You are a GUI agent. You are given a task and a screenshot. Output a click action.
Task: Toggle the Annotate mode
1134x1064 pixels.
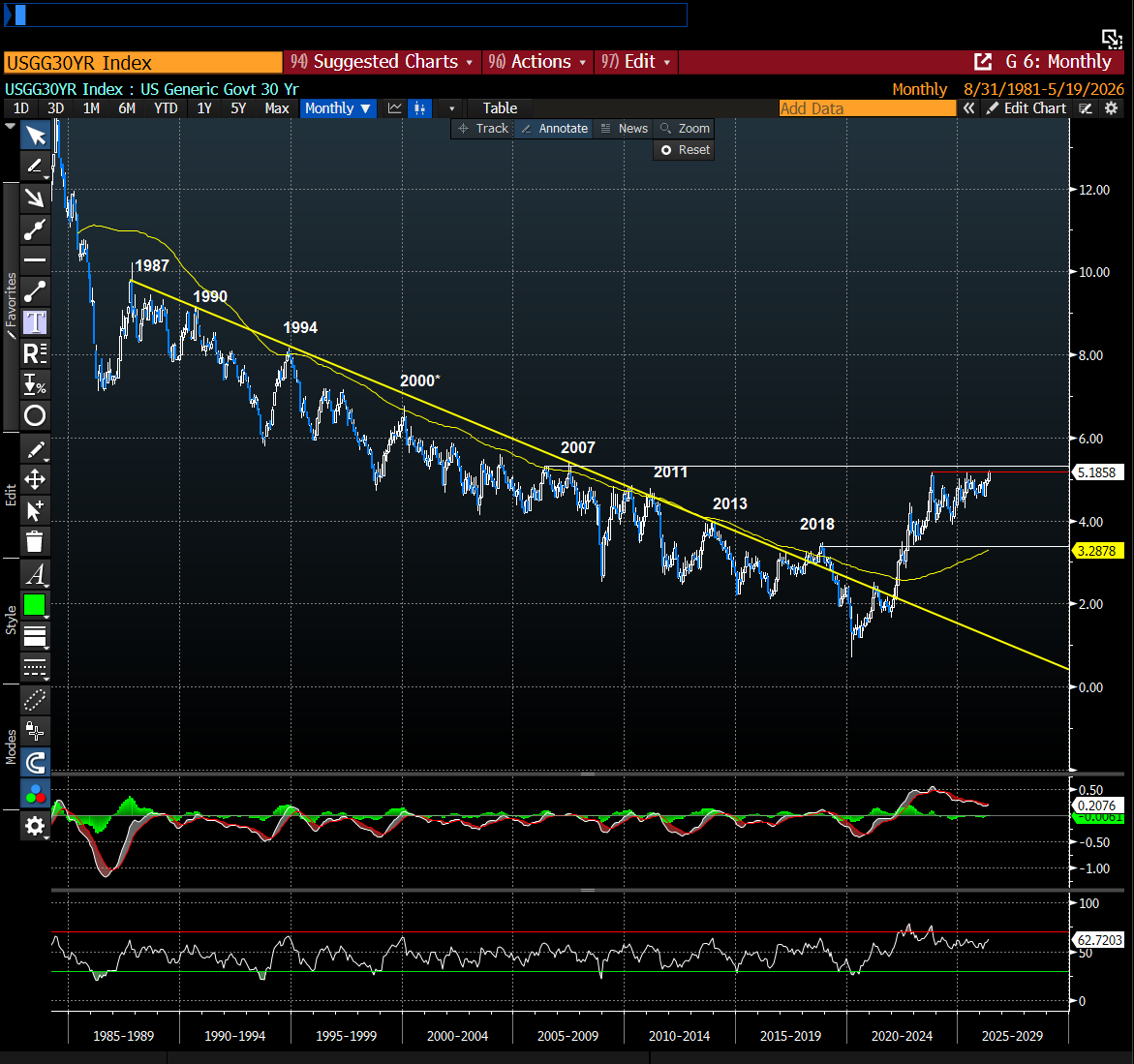click(555, 128)
